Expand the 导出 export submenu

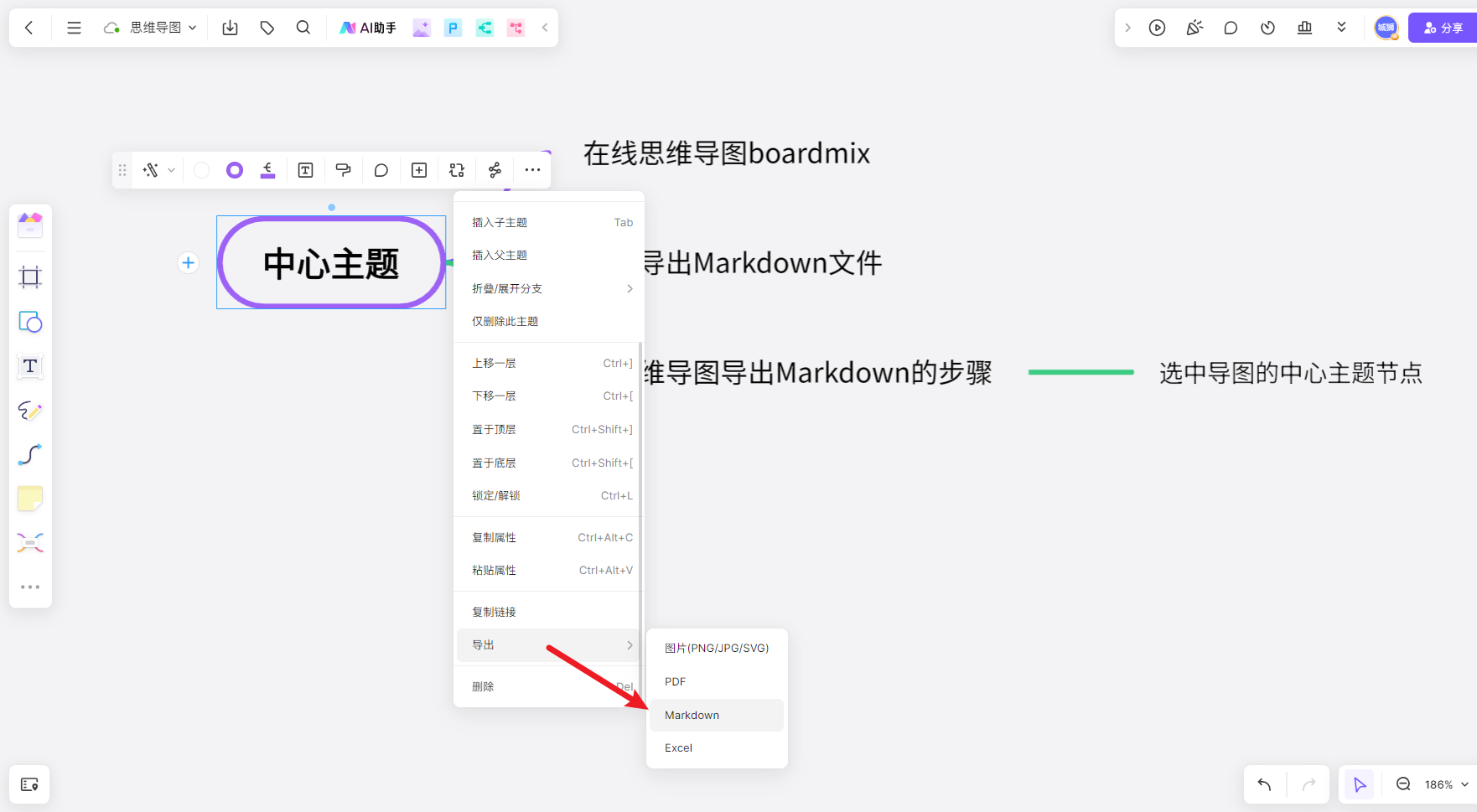pos(549,645)
